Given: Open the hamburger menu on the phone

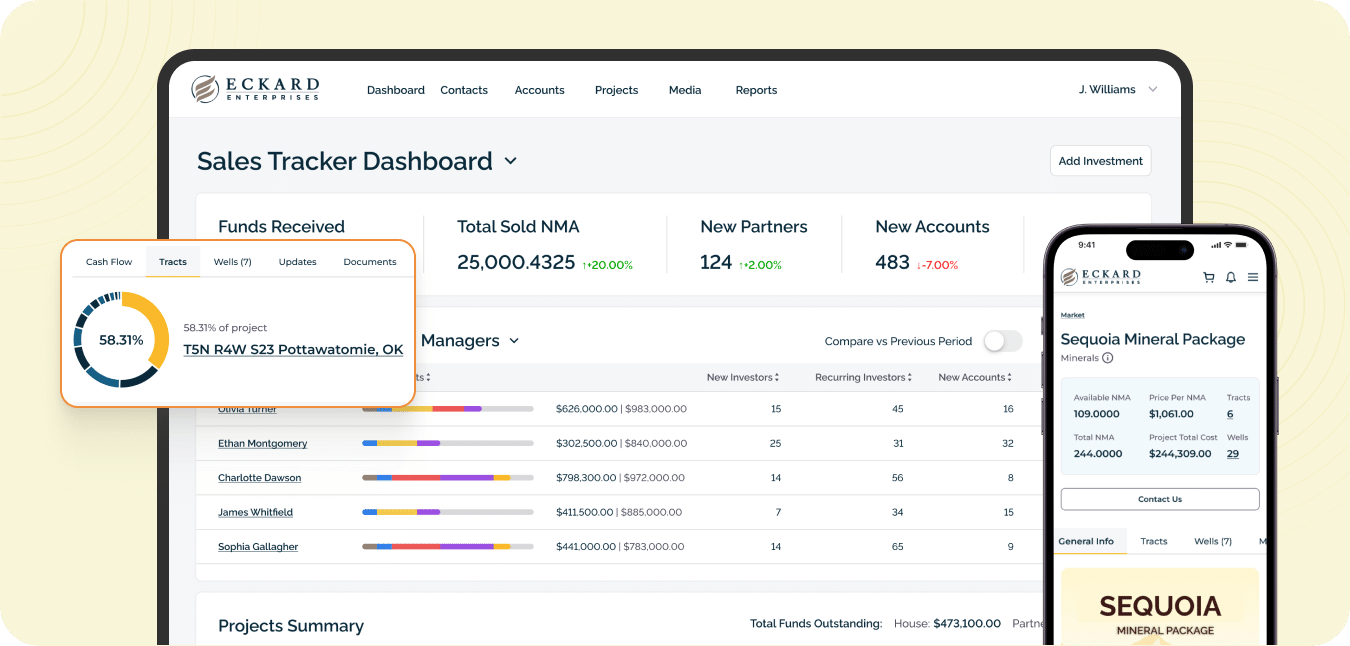Looking at the screenshot, I should pos(1253,277).
